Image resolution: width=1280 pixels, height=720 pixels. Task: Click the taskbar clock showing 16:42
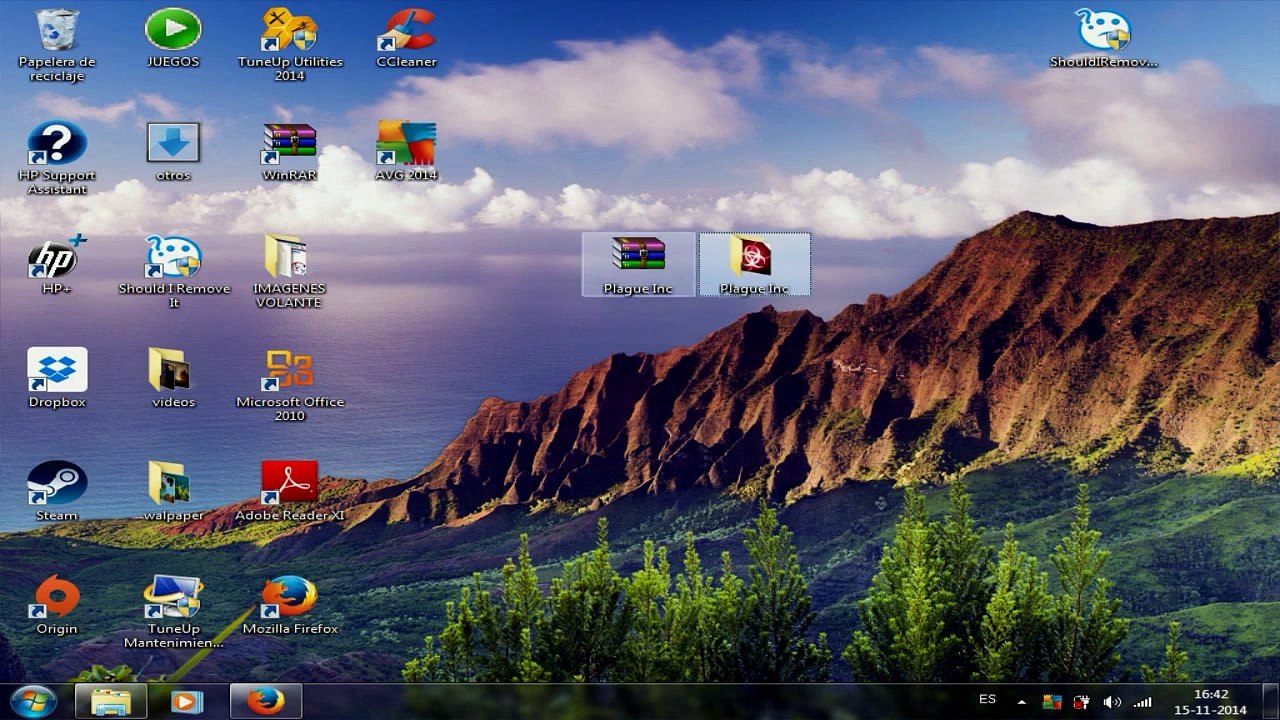1210,702
